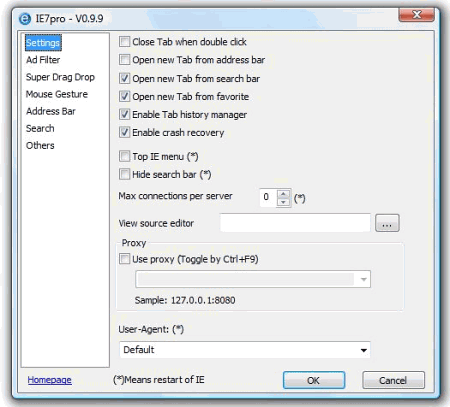The width and height of the screenshot is (450, 407).
Task: Dismiss dialog with Cancel button
Action: click(393, 380)
